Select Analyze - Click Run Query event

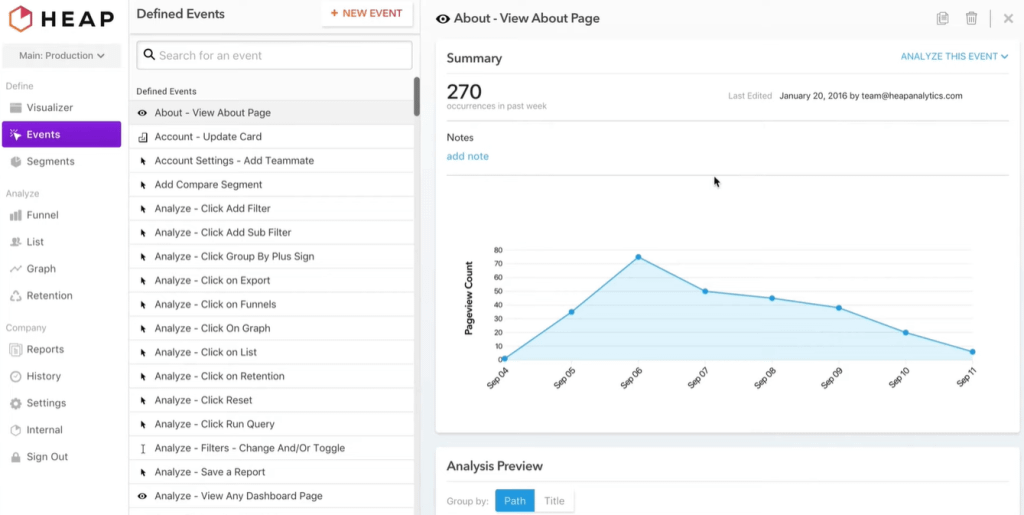coord(214,424)
